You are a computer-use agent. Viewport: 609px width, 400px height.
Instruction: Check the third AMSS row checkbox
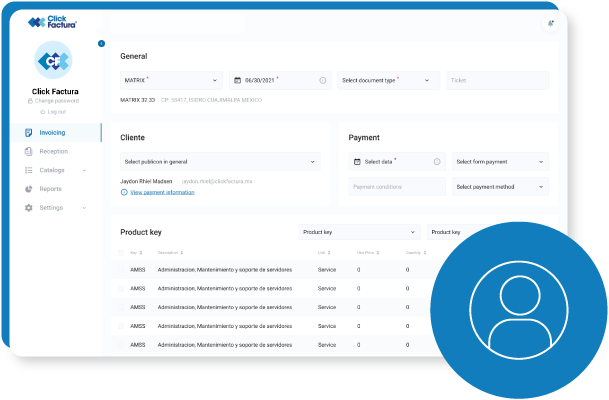(121, 307)
